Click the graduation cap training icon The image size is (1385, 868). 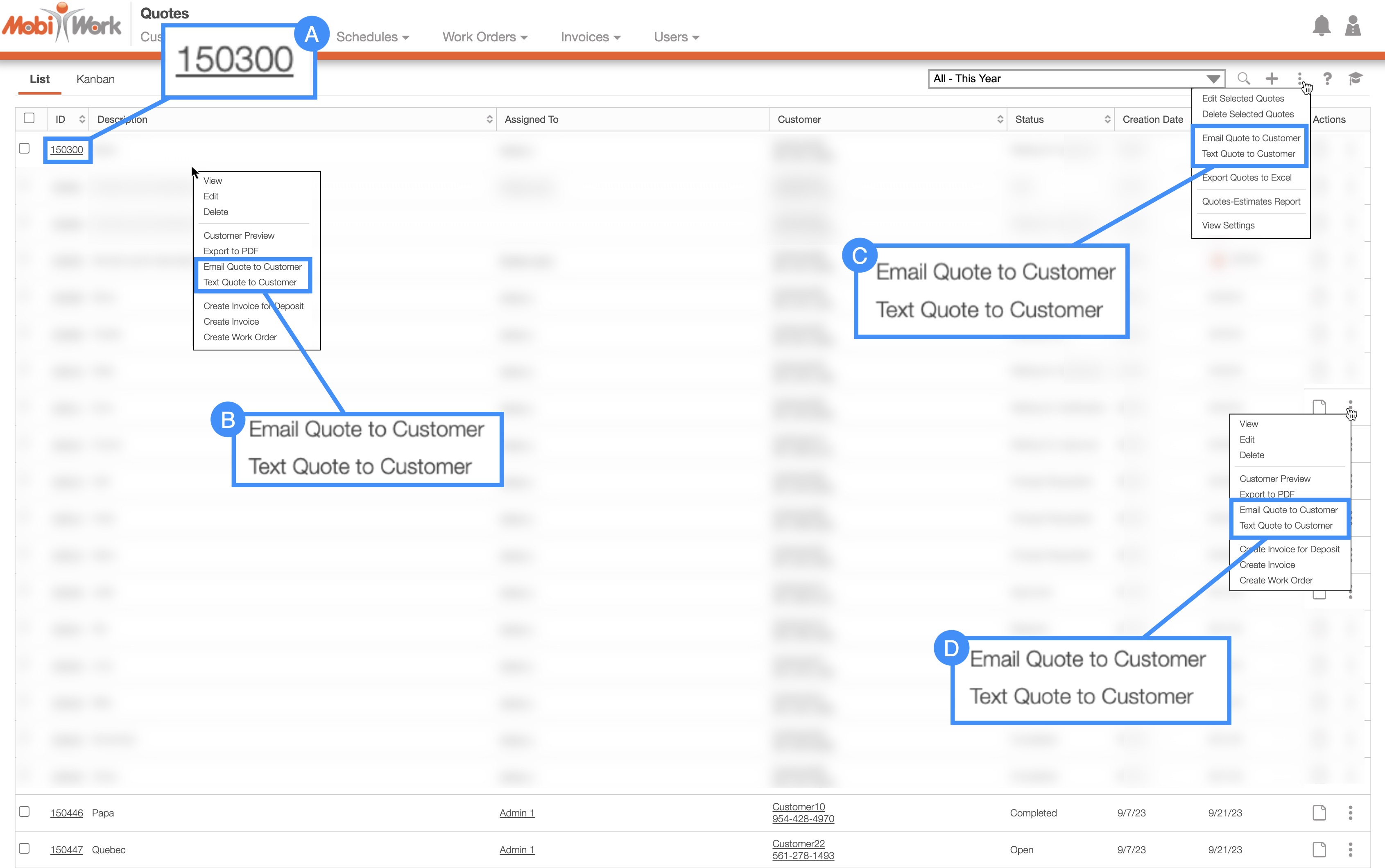[1355, 79]
